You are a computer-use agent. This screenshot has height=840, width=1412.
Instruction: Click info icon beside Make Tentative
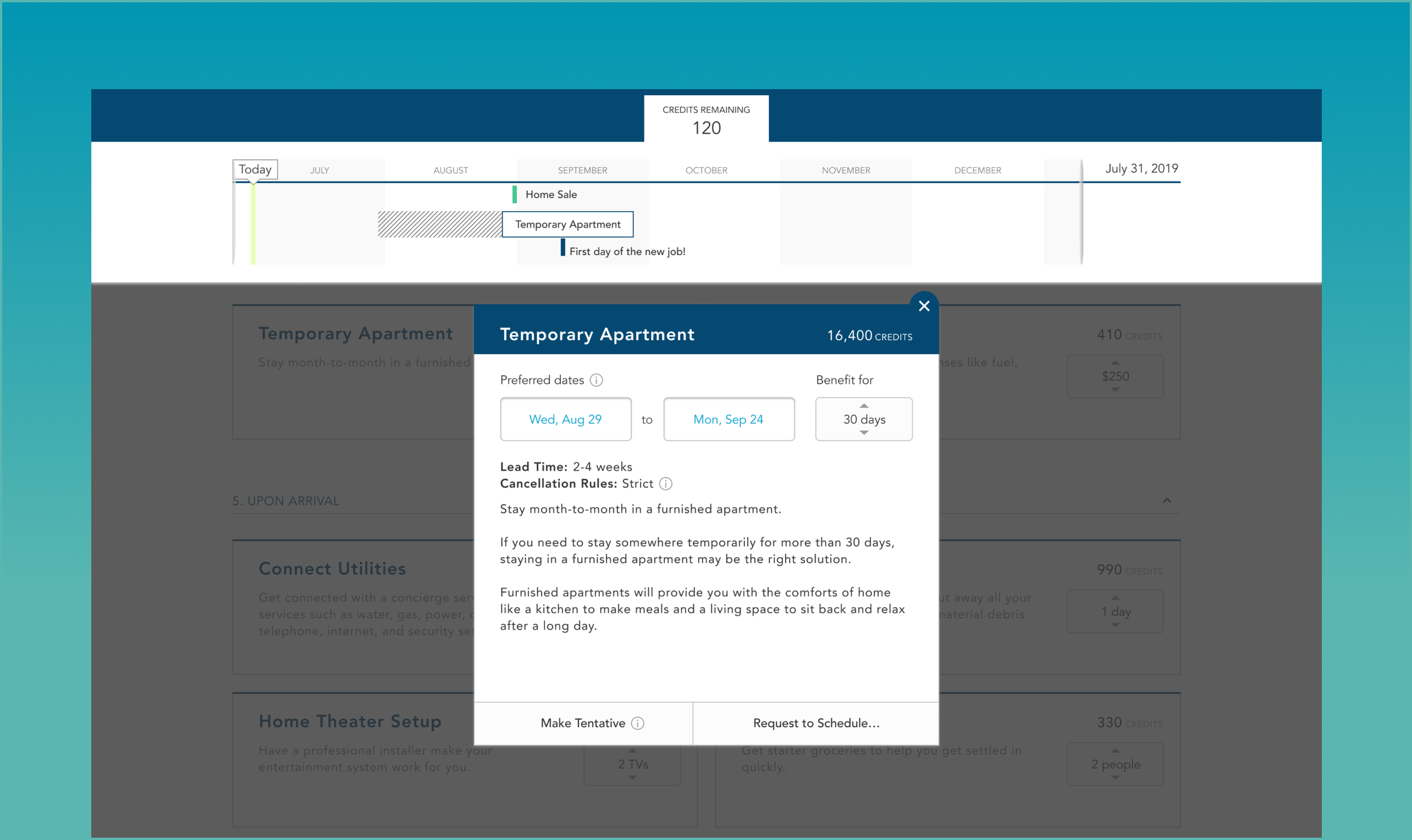point(637,723)
